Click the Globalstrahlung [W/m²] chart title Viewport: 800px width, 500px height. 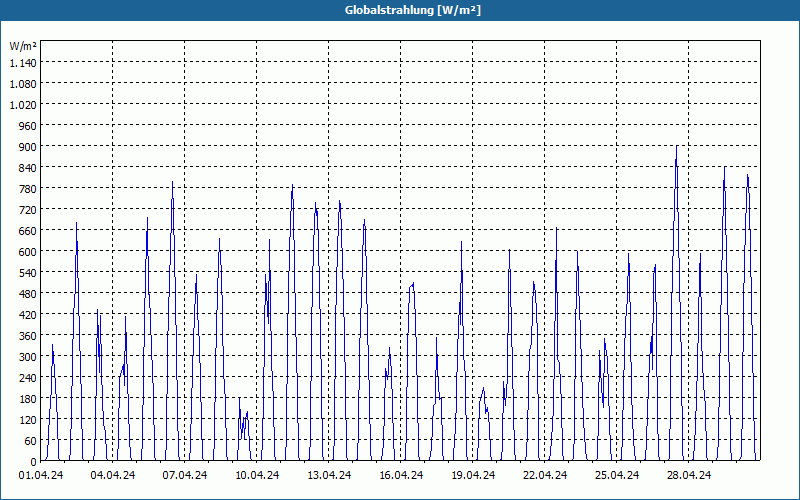pos(413,10)
